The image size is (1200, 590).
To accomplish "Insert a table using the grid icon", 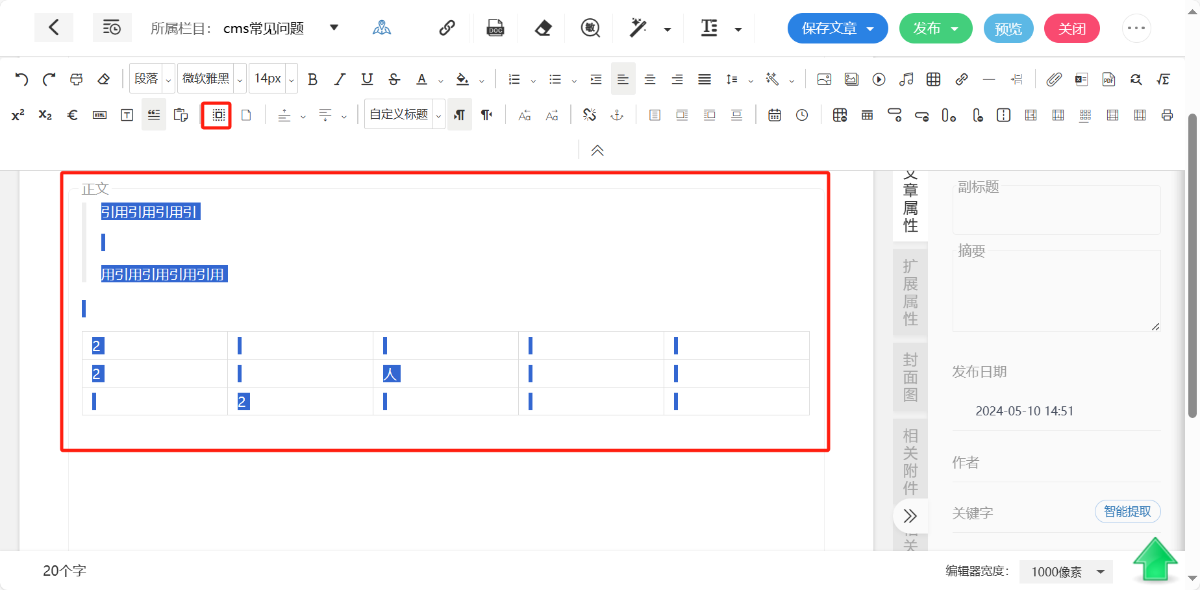I will [933, 79].
